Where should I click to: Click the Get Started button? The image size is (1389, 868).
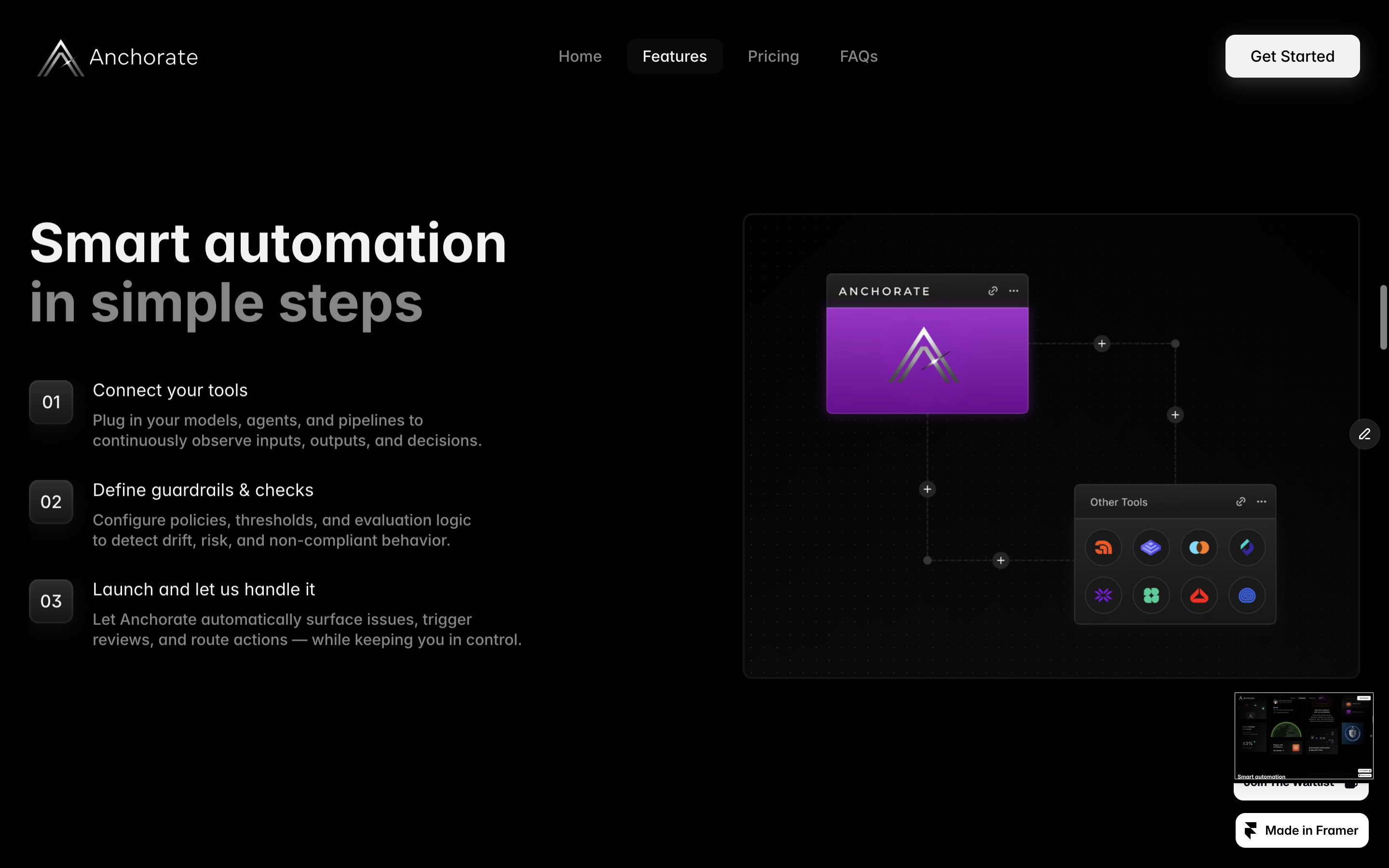(1292, 55)
